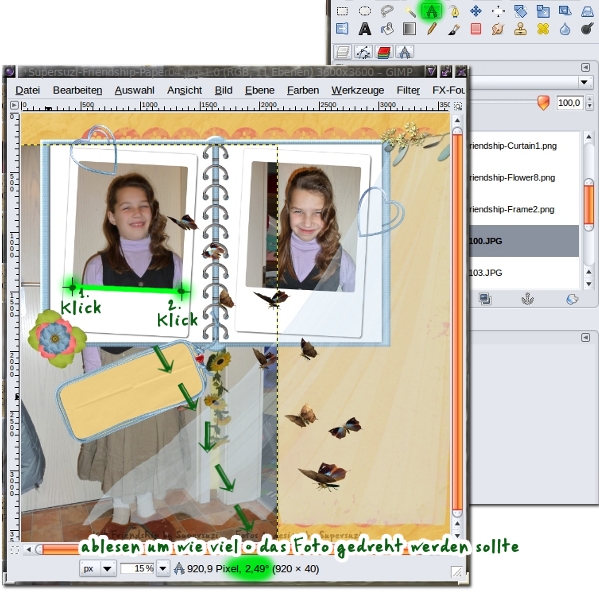Open the zoom percentage dropdown arrow
The height and width of the screenshot is (600, 599).
tap(163, 569)
